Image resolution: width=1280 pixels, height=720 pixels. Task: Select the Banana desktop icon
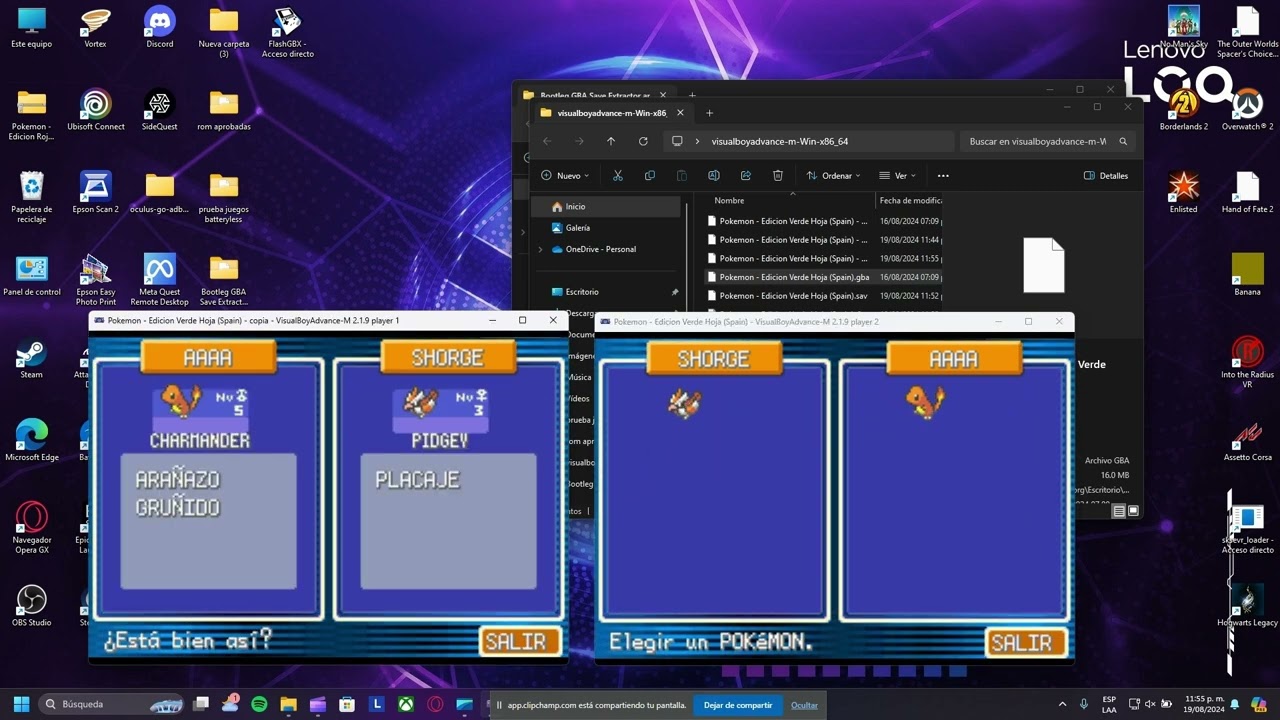[x=1247, y=274]
